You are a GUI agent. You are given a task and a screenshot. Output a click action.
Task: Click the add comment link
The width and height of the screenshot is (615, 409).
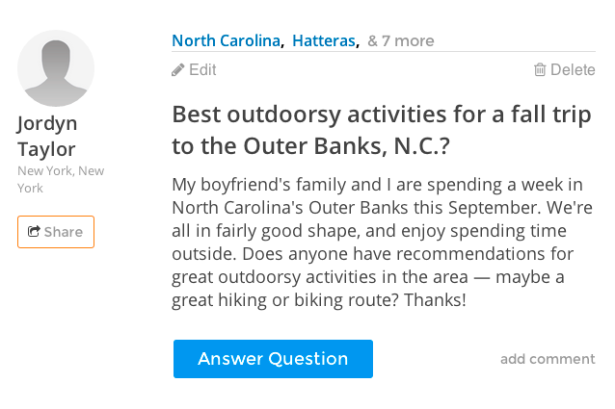548,359
